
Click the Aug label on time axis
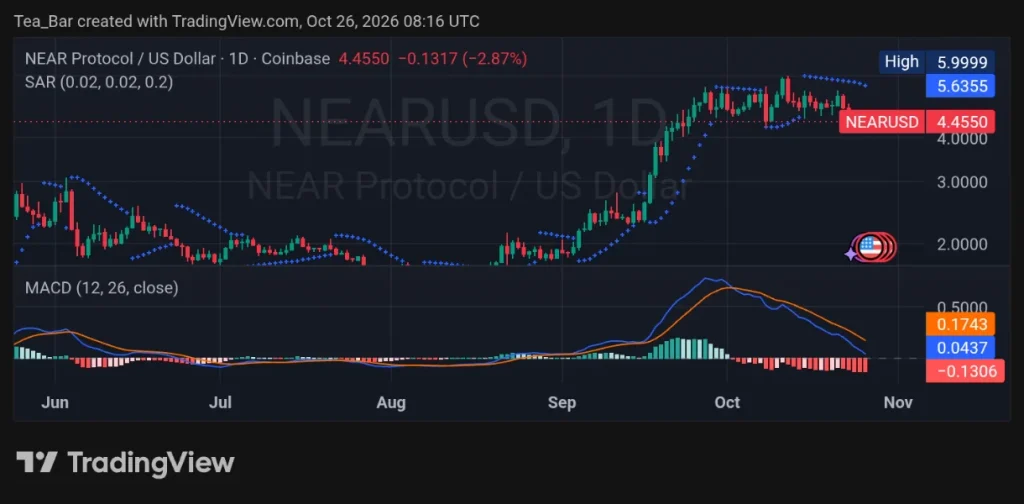tap(391, 403)
